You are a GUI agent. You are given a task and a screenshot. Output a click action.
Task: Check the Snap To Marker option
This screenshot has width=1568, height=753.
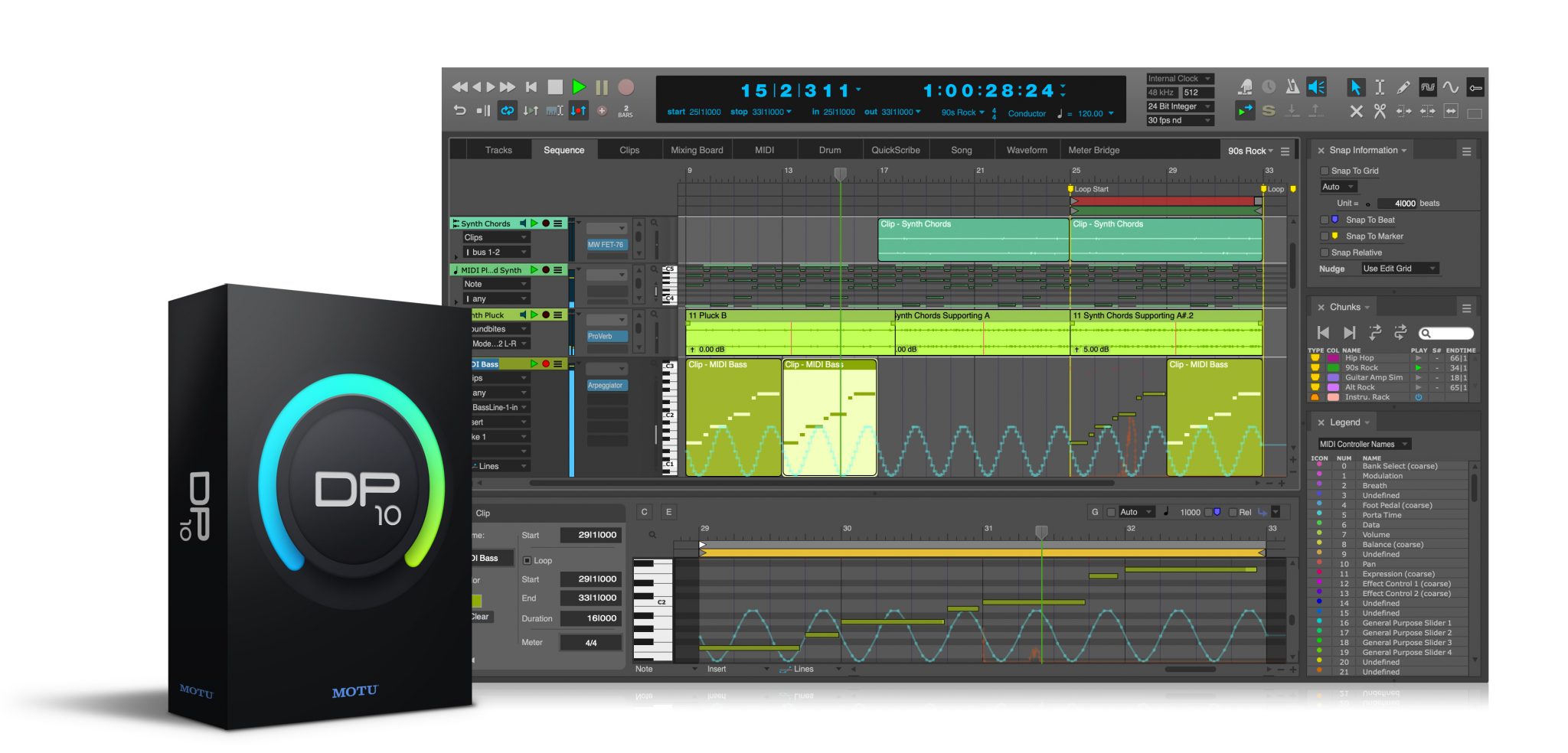[1325, 236]
